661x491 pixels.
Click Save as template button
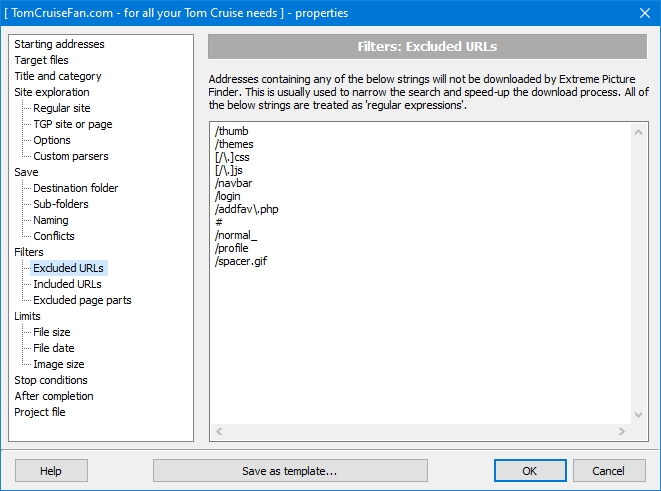coord(290,471)
